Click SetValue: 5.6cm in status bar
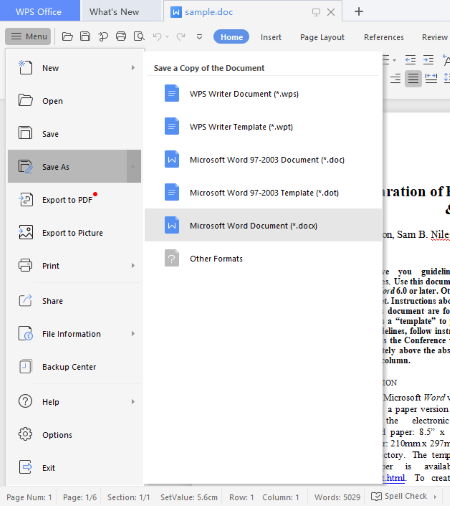 pos(189,497)
